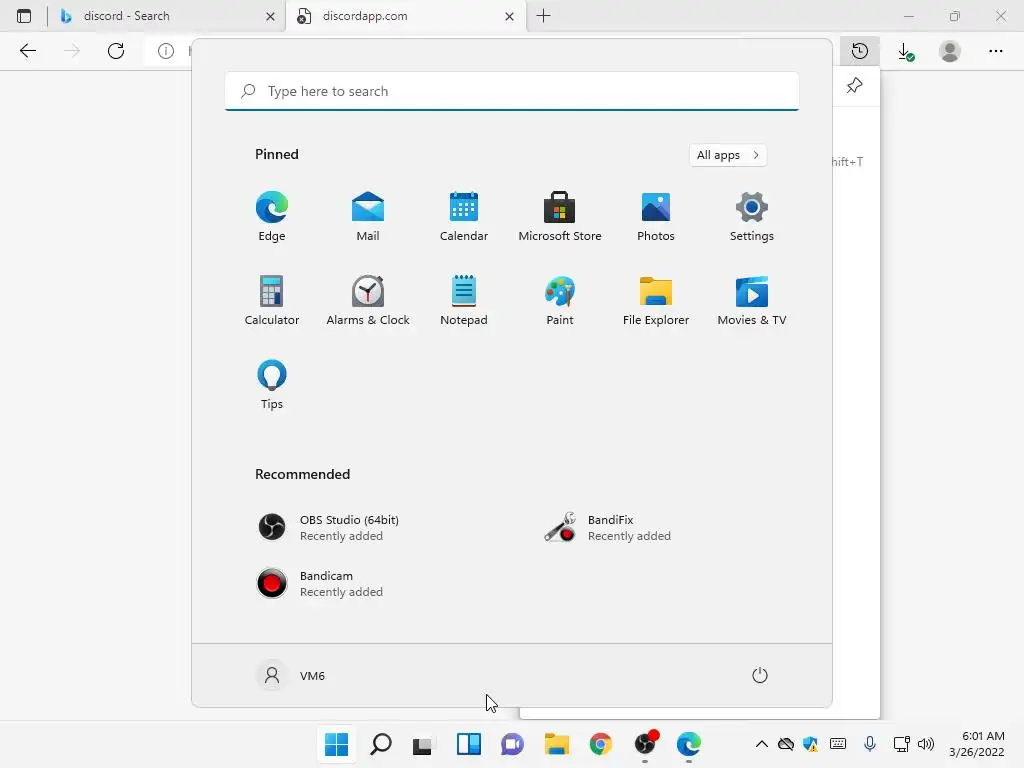Open the VM6 user account menu

click(x=291, y=675)
